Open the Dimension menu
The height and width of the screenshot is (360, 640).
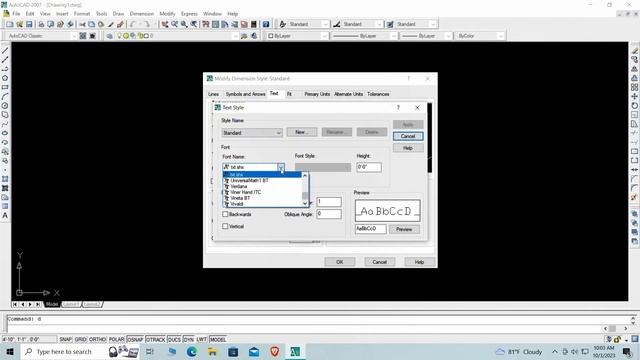tap(142, 14)
